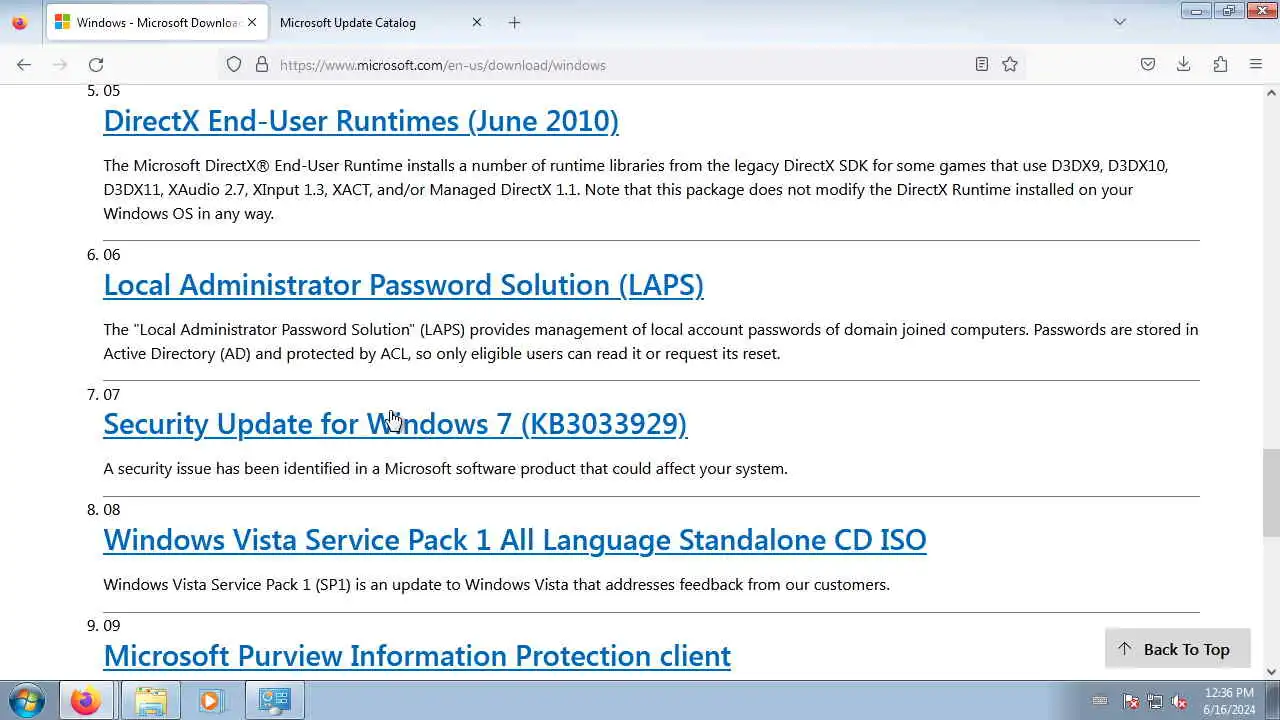Open Firefox Extensions menu

click(x=1220, y=64)
